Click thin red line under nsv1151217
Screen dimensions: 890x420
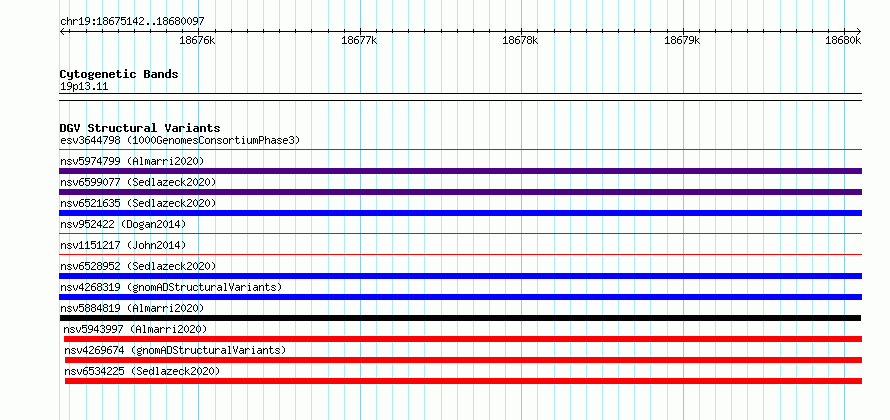461,254
